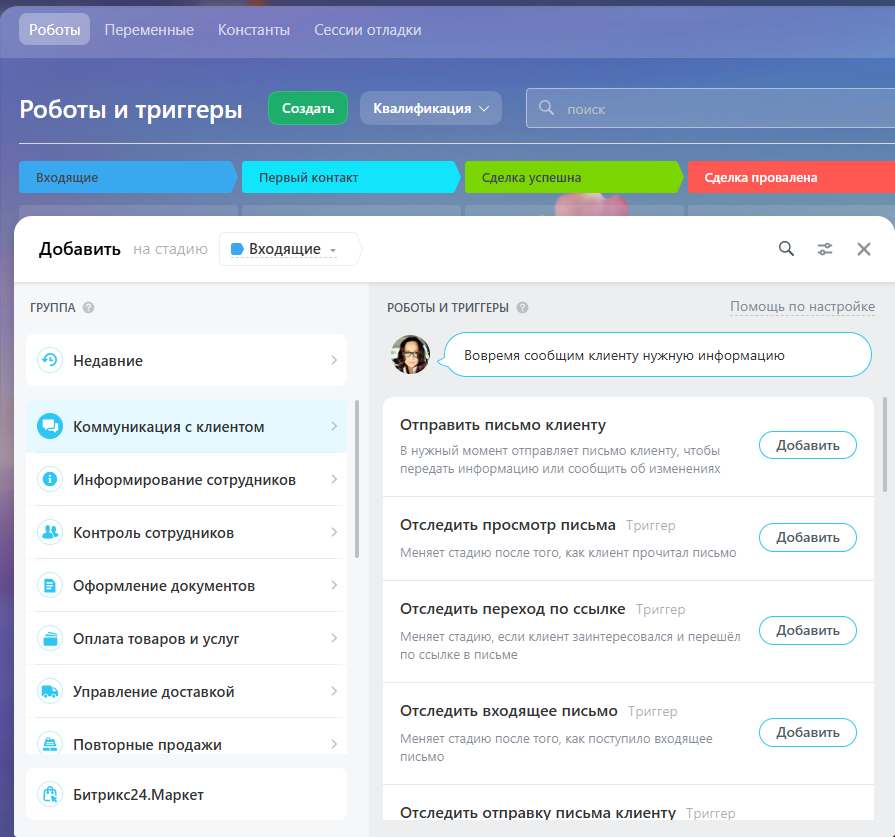
Task: Click the Повторные продажи icon
Action: click(x=50, y=743)
